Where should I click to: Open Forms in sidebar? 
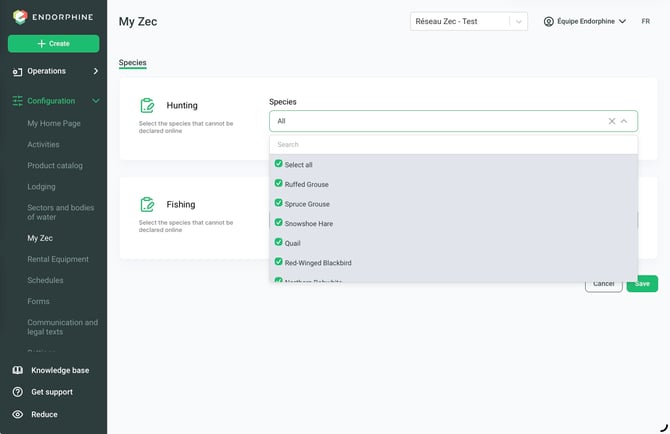pyautogui.click(x=38, y=301)
